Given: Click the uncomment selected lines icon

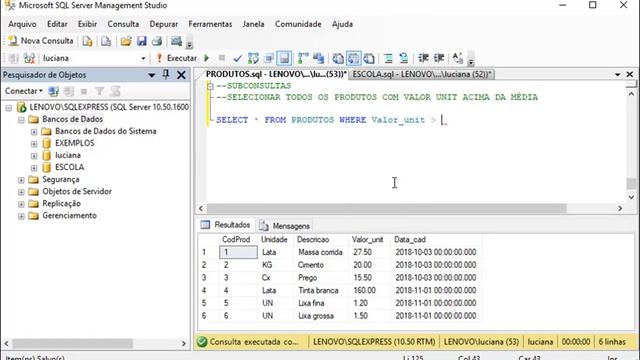Looking at the screenshot, I should pyautogui.click(x=404, y=58).
